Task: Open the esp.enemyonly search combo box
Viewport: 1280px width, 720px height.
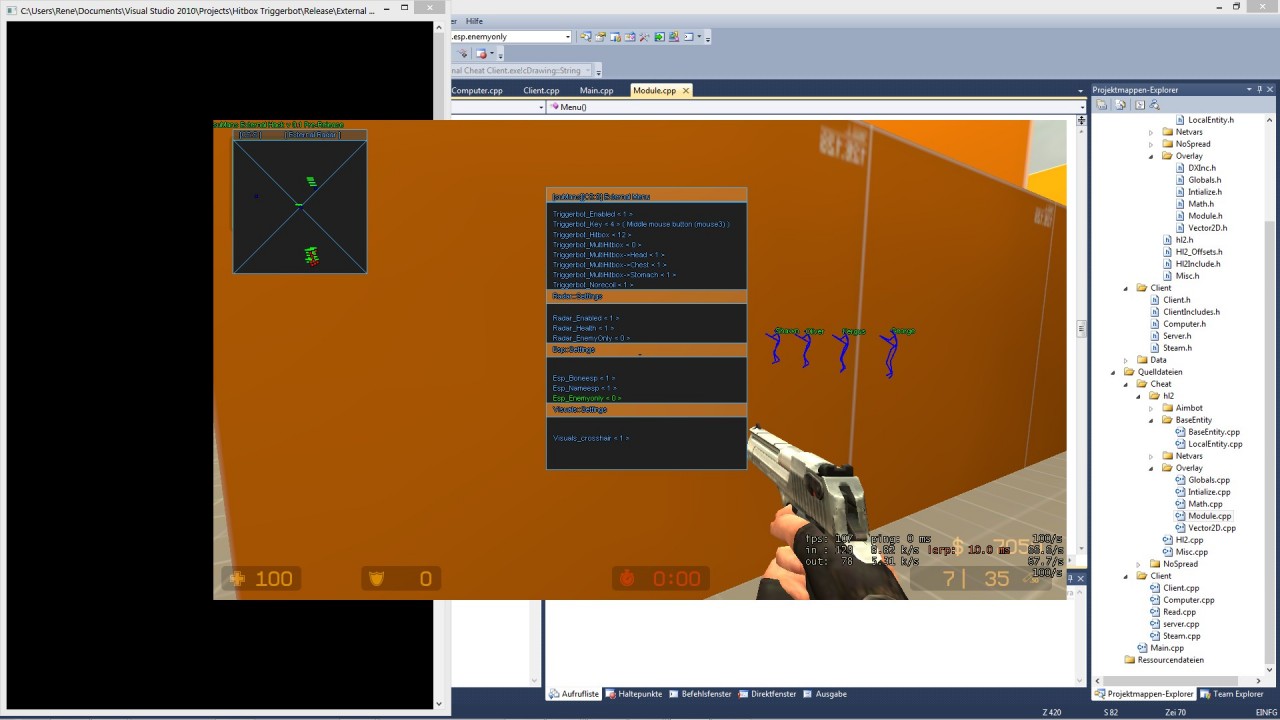Action: pyautogui.click(x=511, y=37)
